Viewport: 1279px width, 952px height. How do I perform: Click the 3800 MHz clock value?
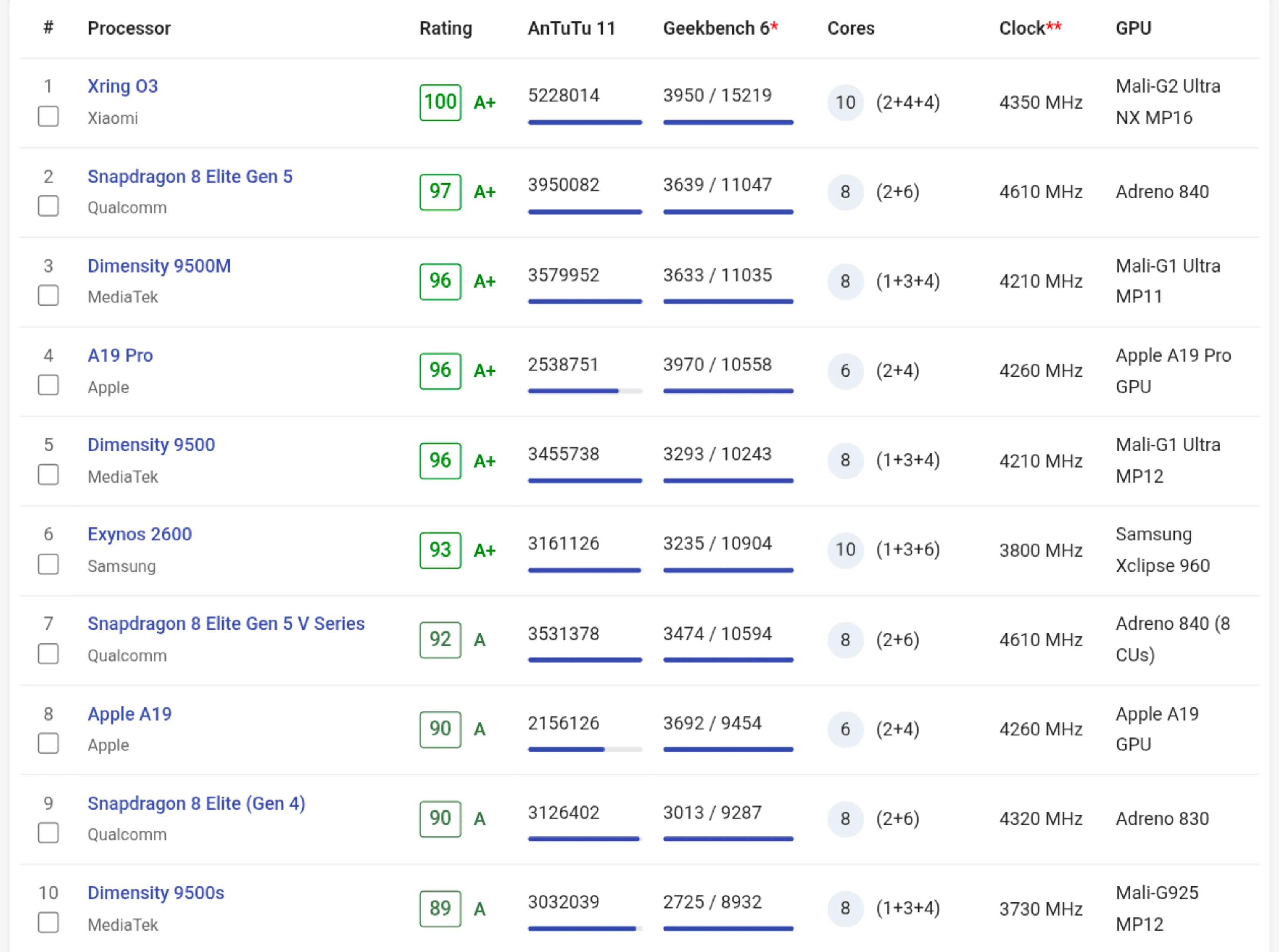tap(1041, 550)
